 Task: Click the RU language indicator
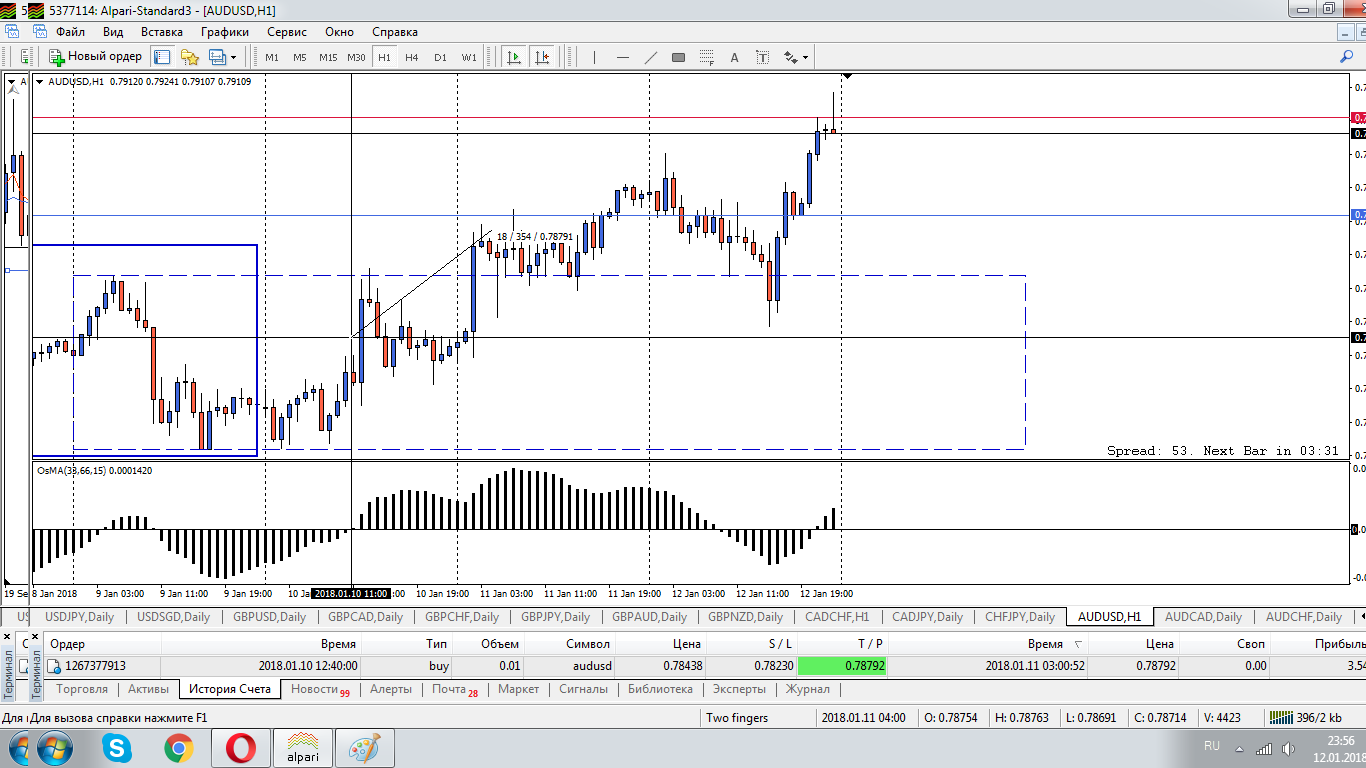1212,746
